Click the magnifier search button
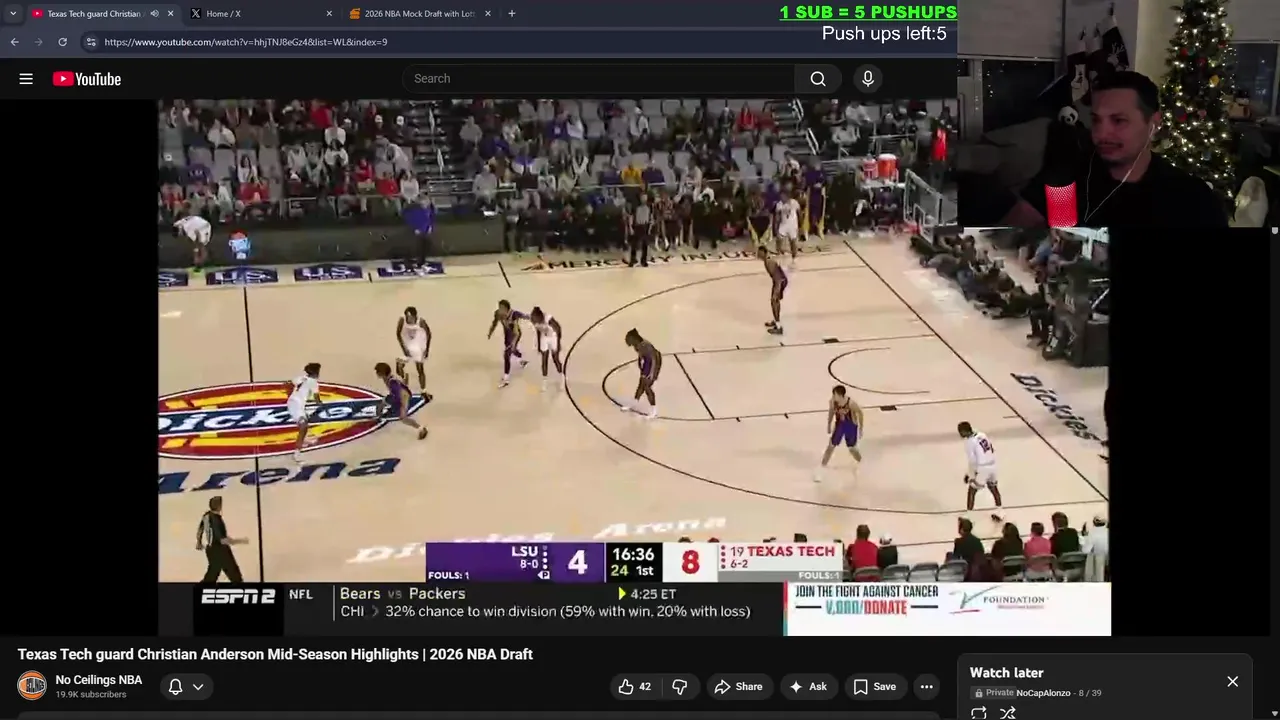1280x720 pixels. pos(818,79)
